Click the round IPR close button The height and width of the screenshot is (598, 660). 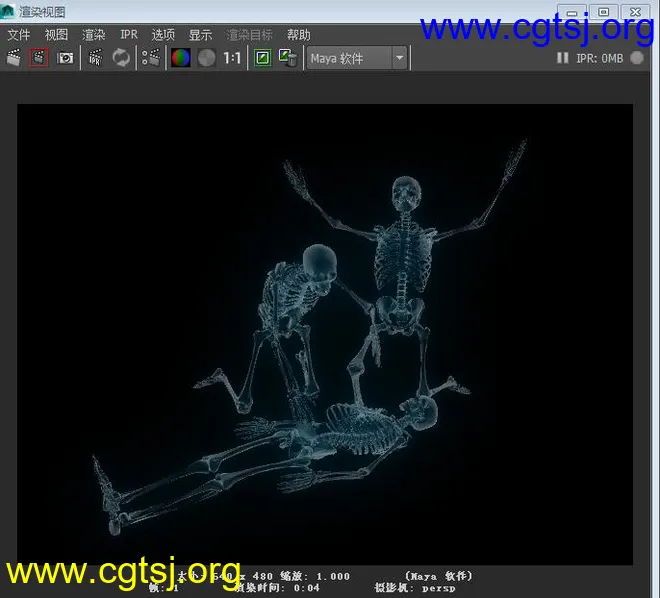[x=637, y=58]
